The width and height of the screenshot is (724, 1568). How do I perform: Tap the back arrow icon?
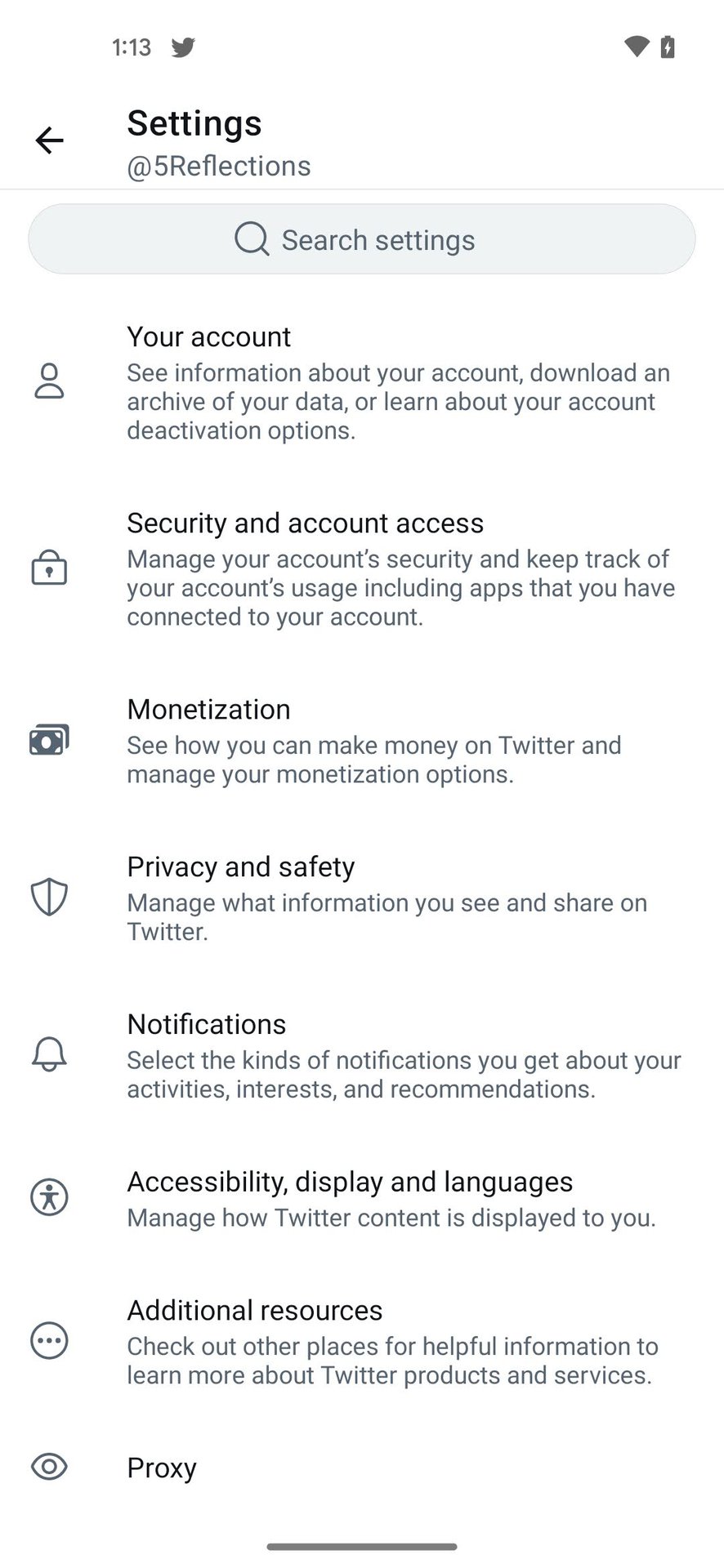tap(49, 140)
